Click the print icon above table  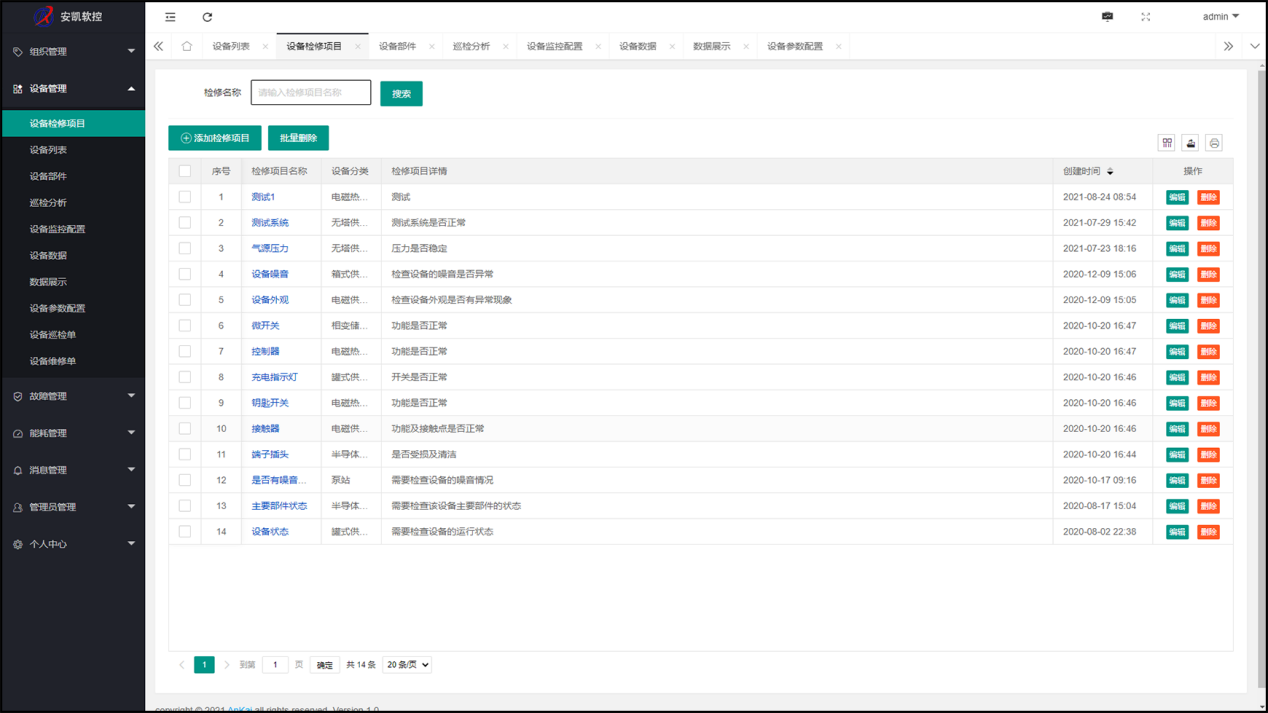click(x=1214, y=143)
